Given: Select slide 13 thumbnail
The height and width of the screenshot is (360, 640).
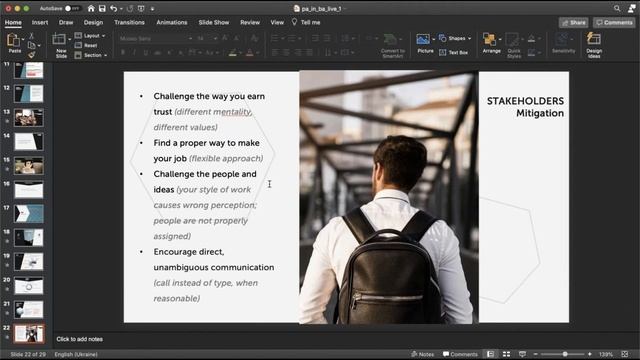Looking at the screenshot, I should click(29, 118).
